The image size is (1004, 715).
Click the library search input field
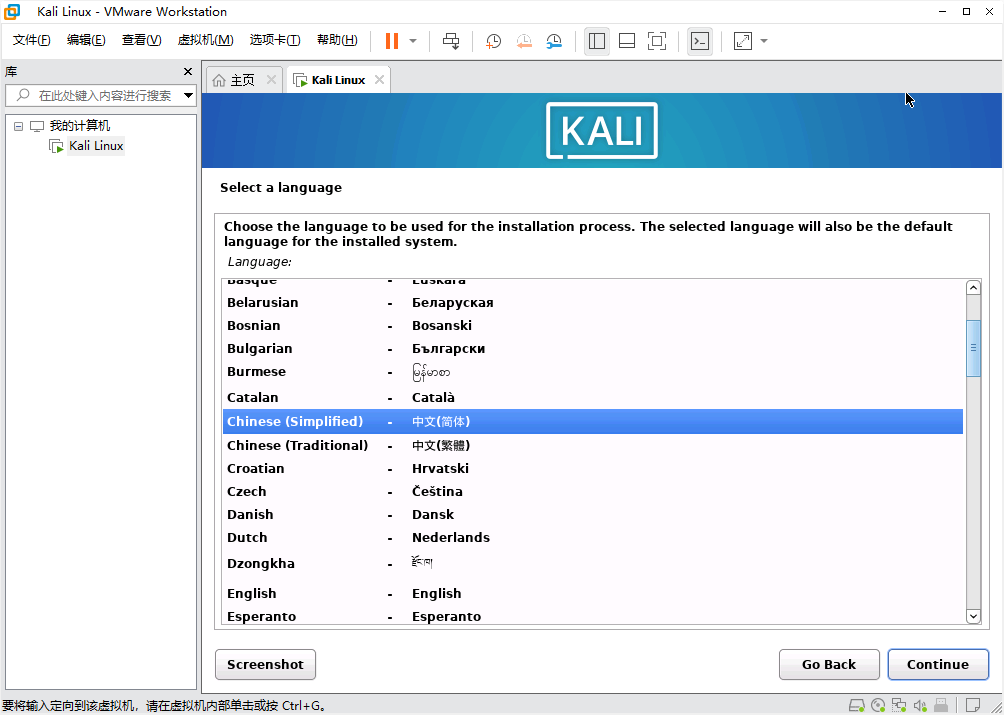click(93, 95)
